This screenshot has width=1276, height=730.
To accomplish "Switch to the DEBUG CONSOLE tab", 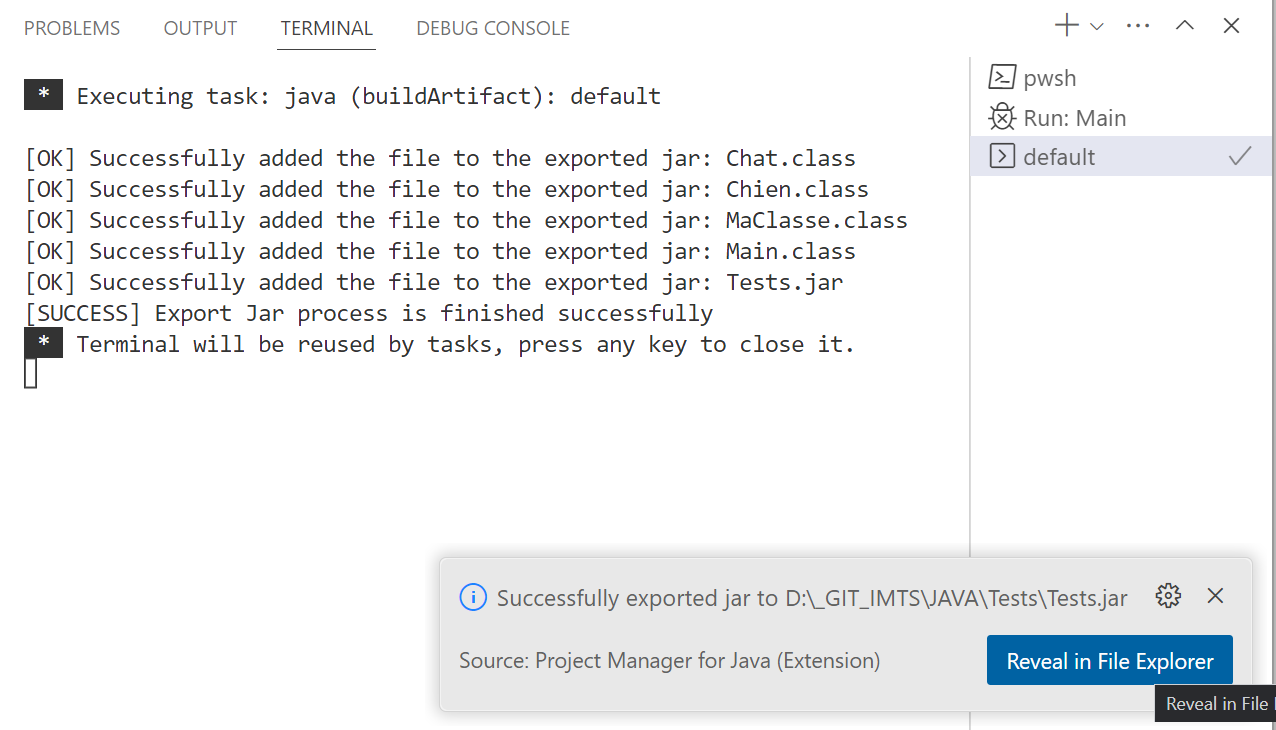I will point(493,29).
